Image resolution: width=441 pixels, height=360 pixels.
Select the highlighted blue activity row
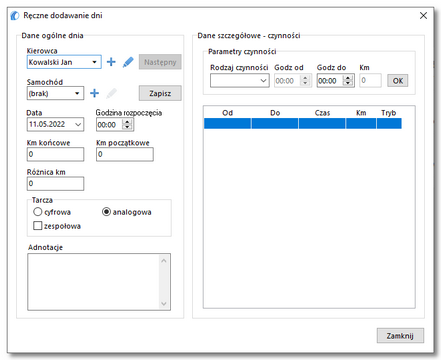click(303, 123)
